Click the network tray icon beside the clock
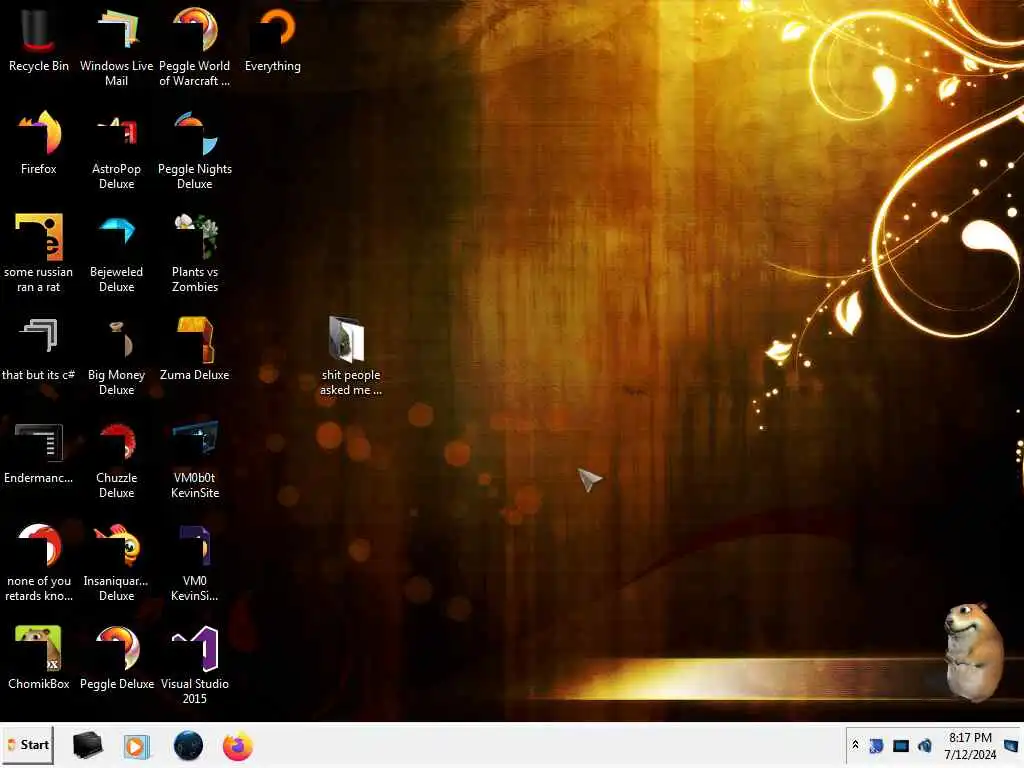Viewport: 1024px width, 768px height. pyautogui.click(x=925, y=746)
